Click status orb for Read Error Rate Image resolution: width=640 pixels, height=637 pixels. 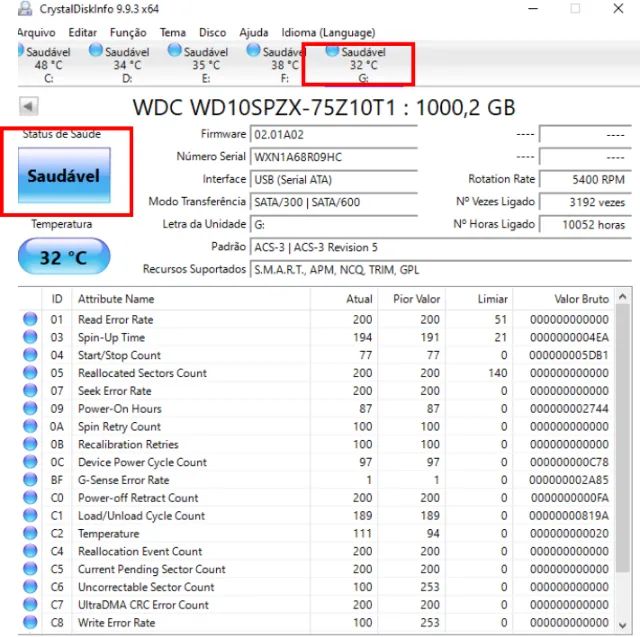[30, 319]
